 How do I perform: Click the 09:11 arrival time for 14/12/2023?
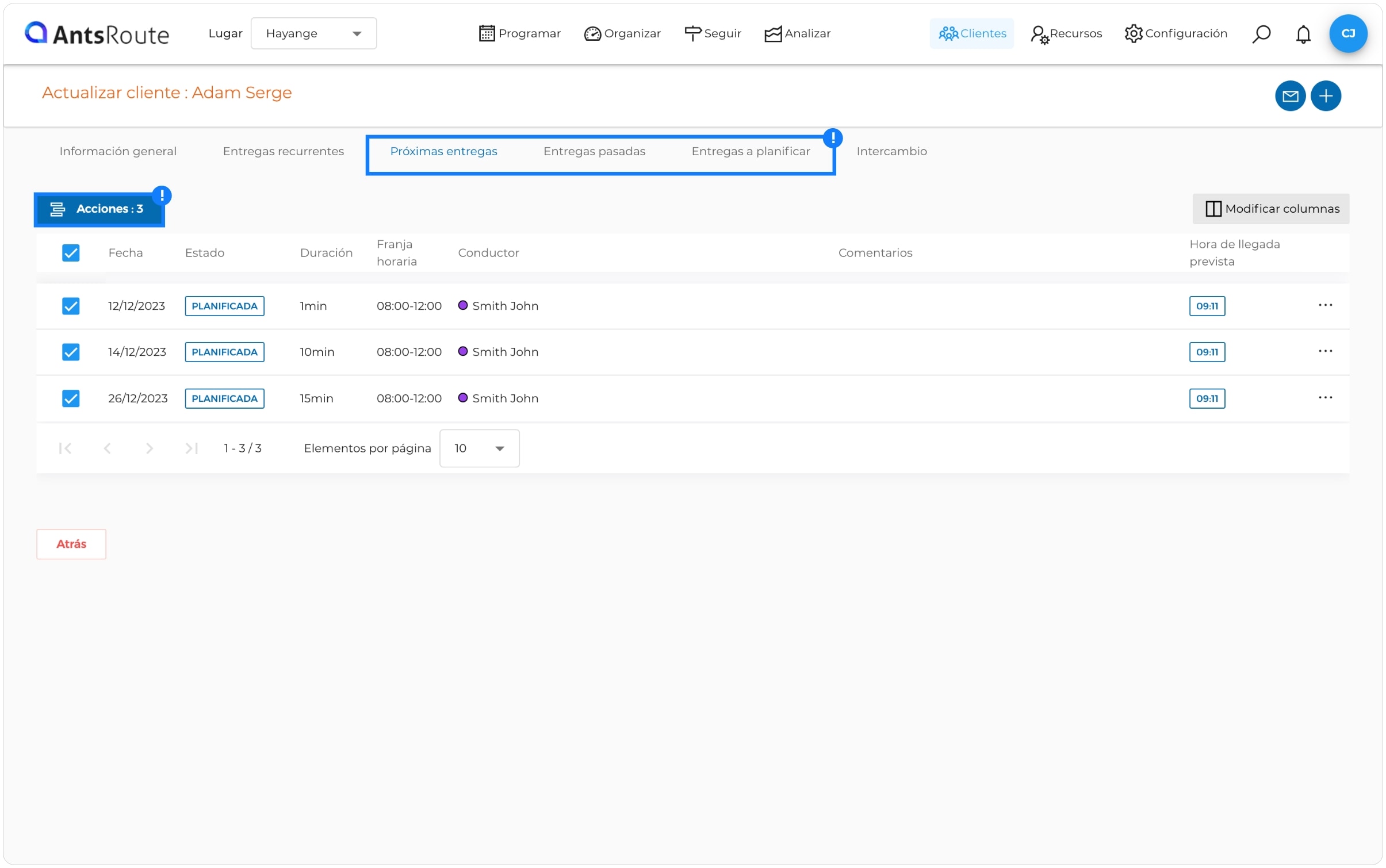click(1207, 352)
